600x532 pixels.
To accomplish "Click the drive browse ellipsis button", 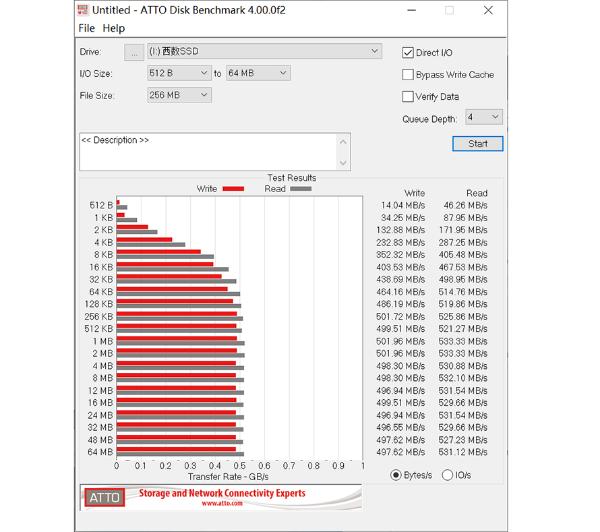I will [134, 52].
